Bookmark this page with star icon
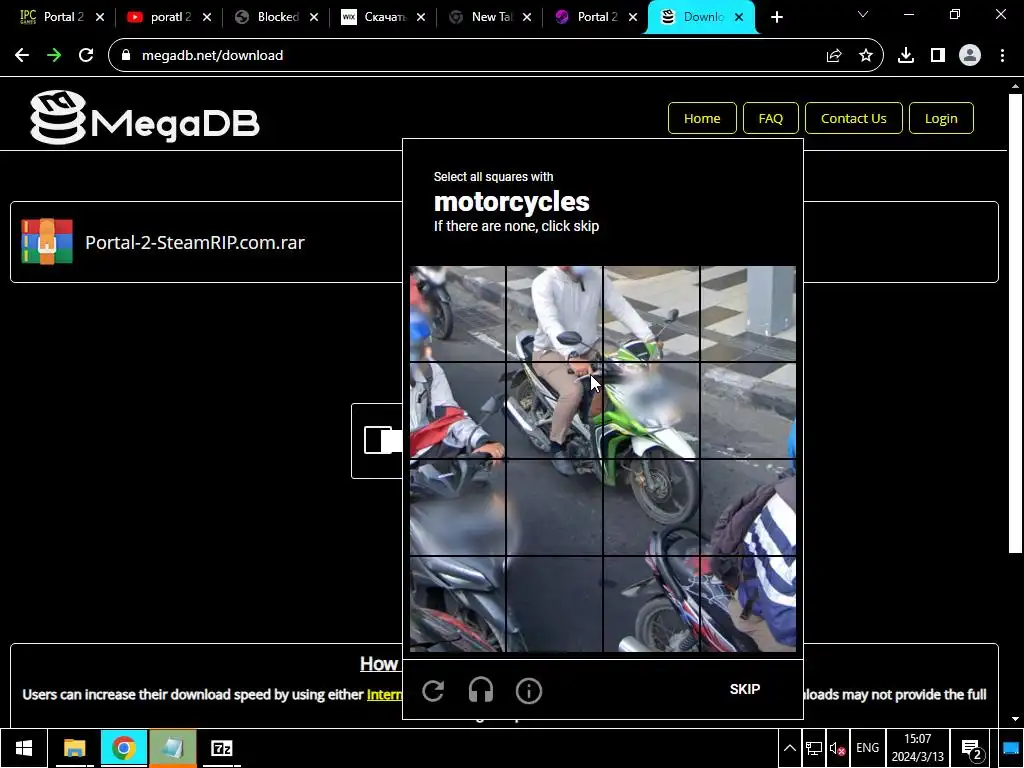This screenshot has width=1024, height=768. tap(866, 56)
